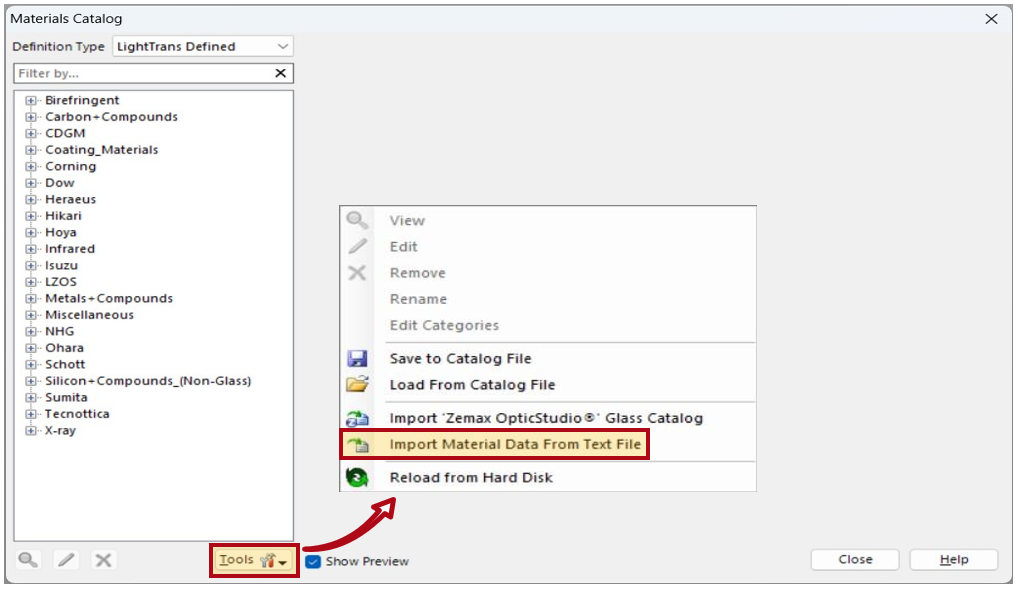This screenshot has width=1018, height=589.
Task: Click the Close button
Action: coord(855,560)
